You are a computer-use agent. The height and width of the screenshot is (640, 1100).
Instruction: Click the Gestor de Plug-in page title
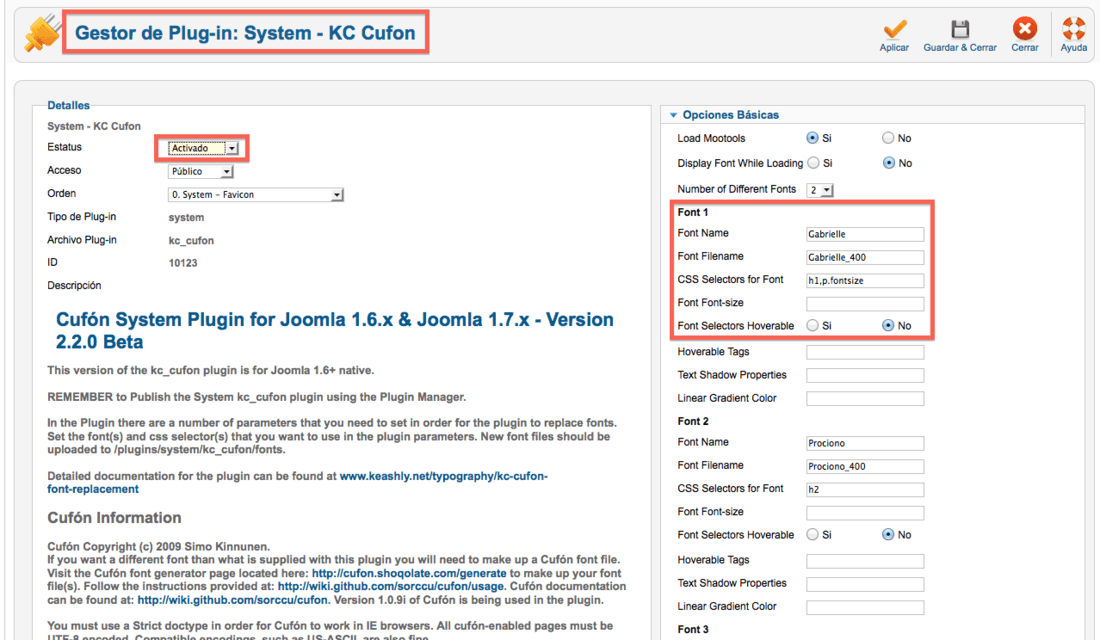point(245,33)
